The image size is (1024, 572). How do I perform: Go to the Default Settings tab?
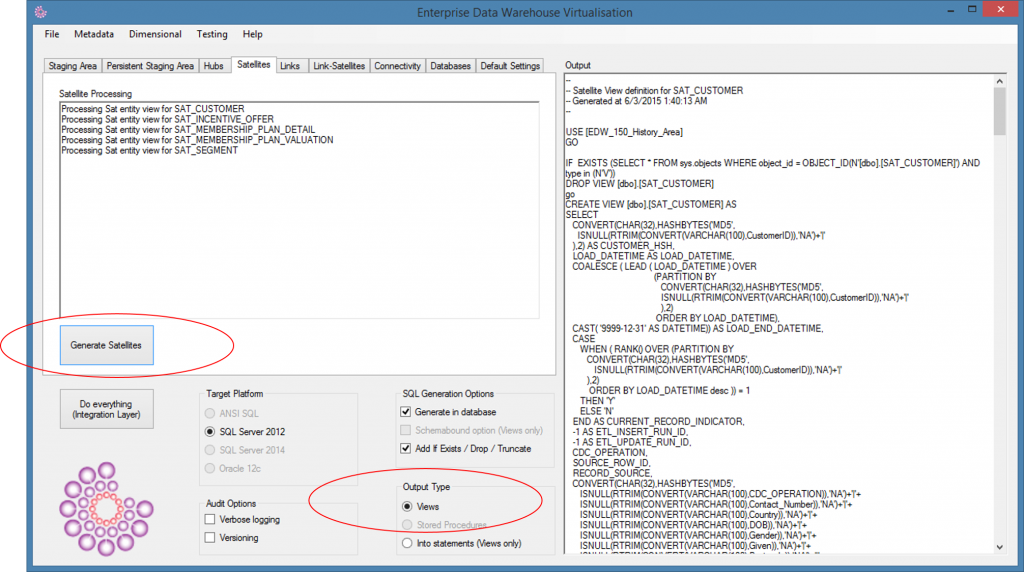[x=510, y=66]
